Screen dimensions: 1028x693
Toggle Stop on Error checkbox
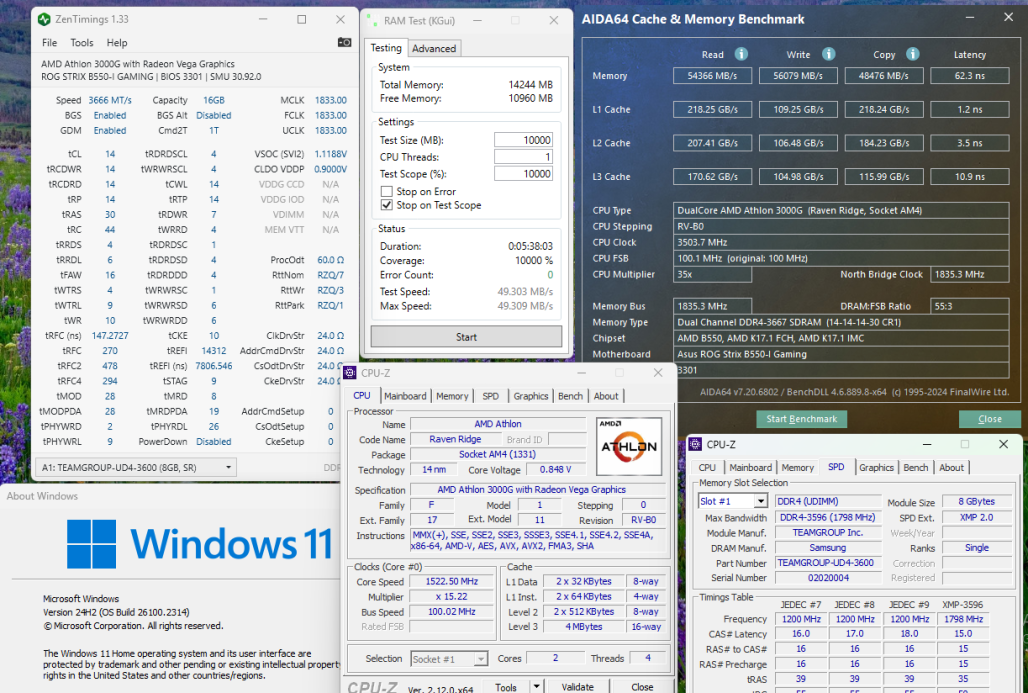click(x=387, y=191)
